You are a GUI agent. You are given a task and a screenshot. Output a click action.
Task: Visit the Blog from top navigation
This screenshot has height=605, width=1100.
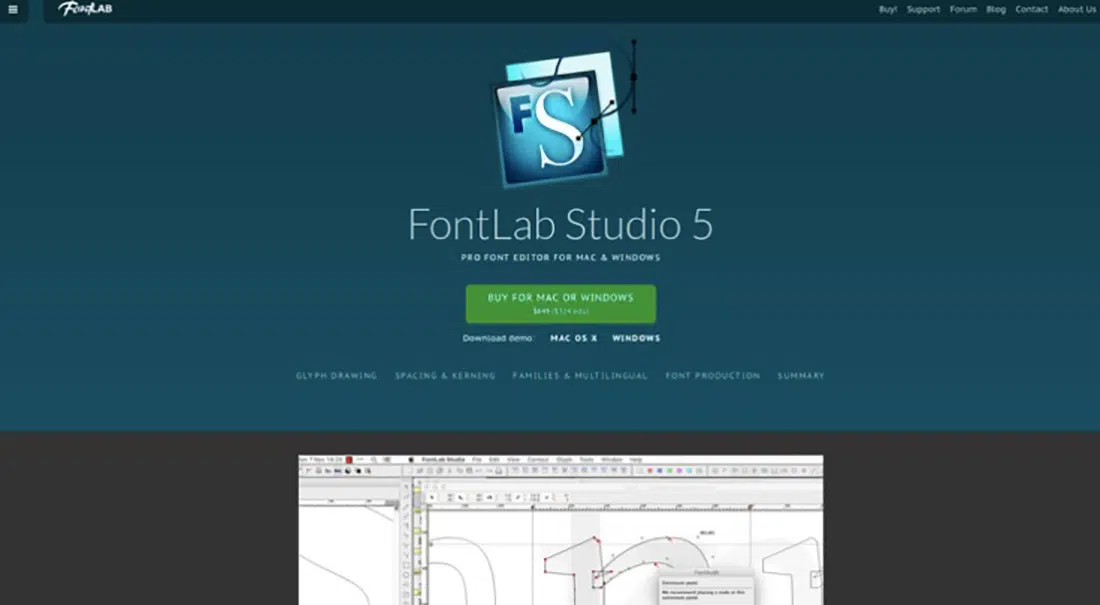995,10
